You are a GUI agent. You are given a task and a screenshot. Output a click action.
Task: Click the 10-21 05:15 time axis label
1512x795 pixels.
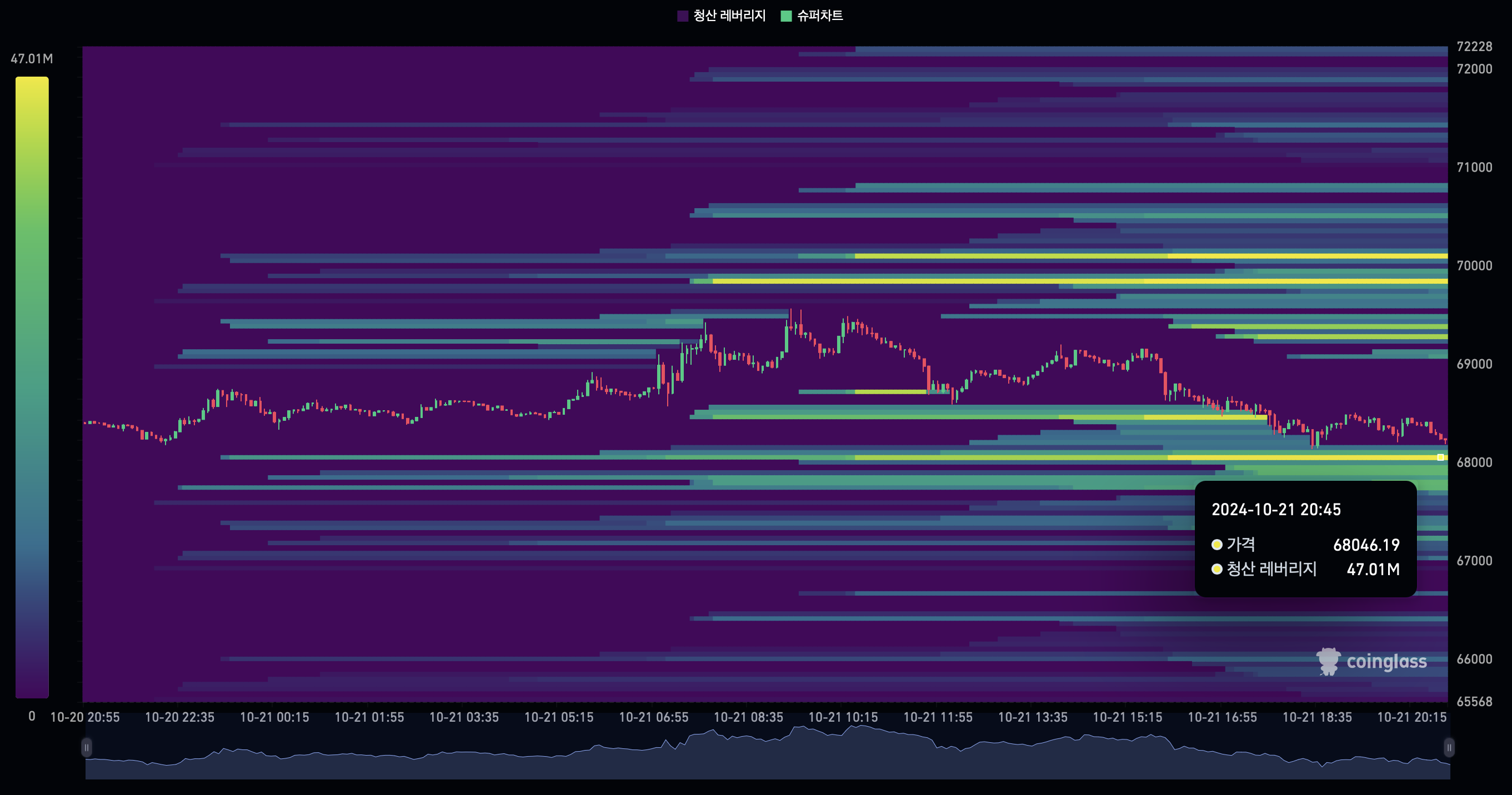pos(559,717)
